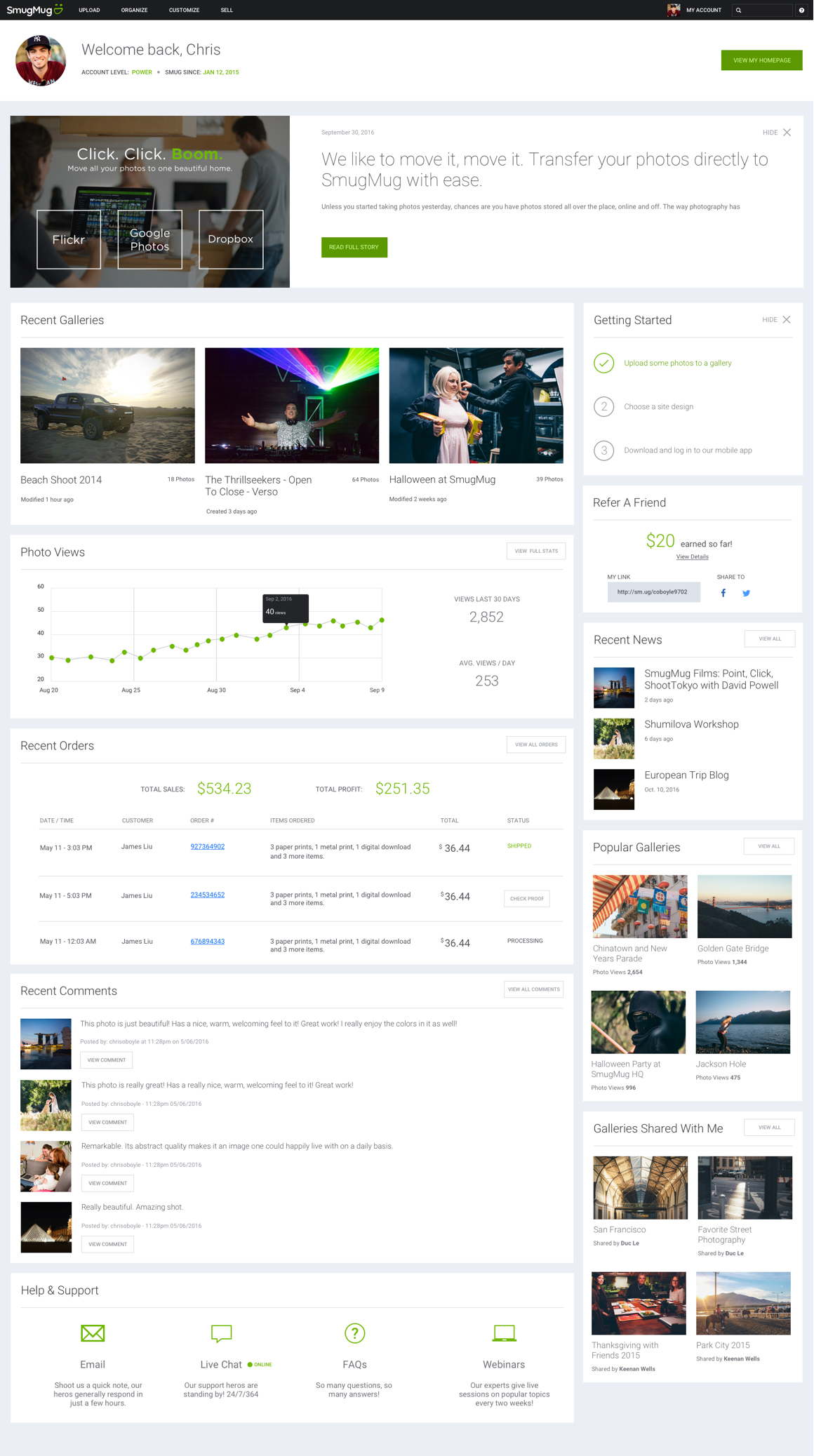Open Jackson Hole gallery thumbnail
The image size is (814, 1456).
point(743,1022)
